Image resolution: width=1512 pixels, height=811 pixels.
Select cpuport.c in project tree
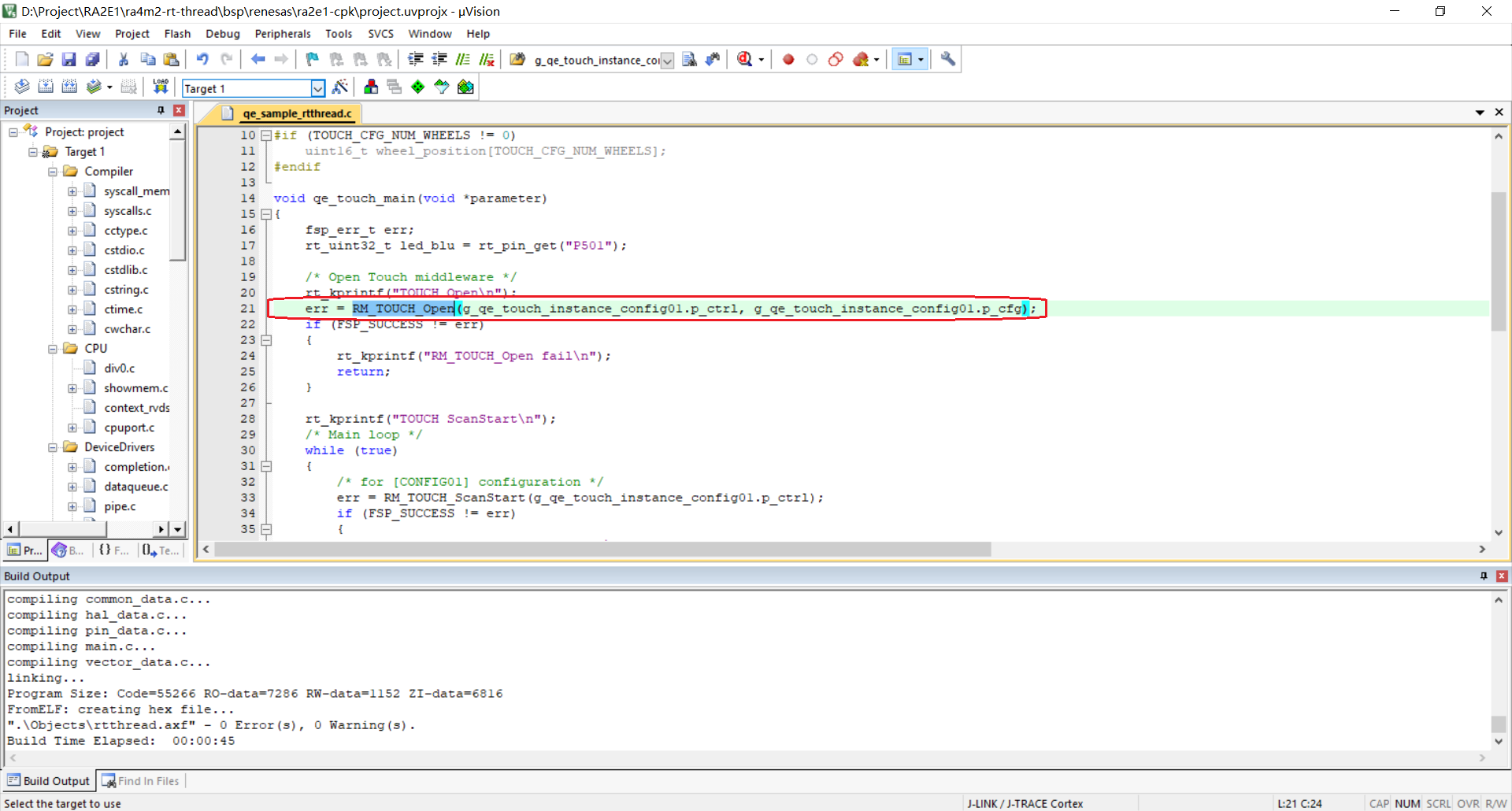point(129,428)
